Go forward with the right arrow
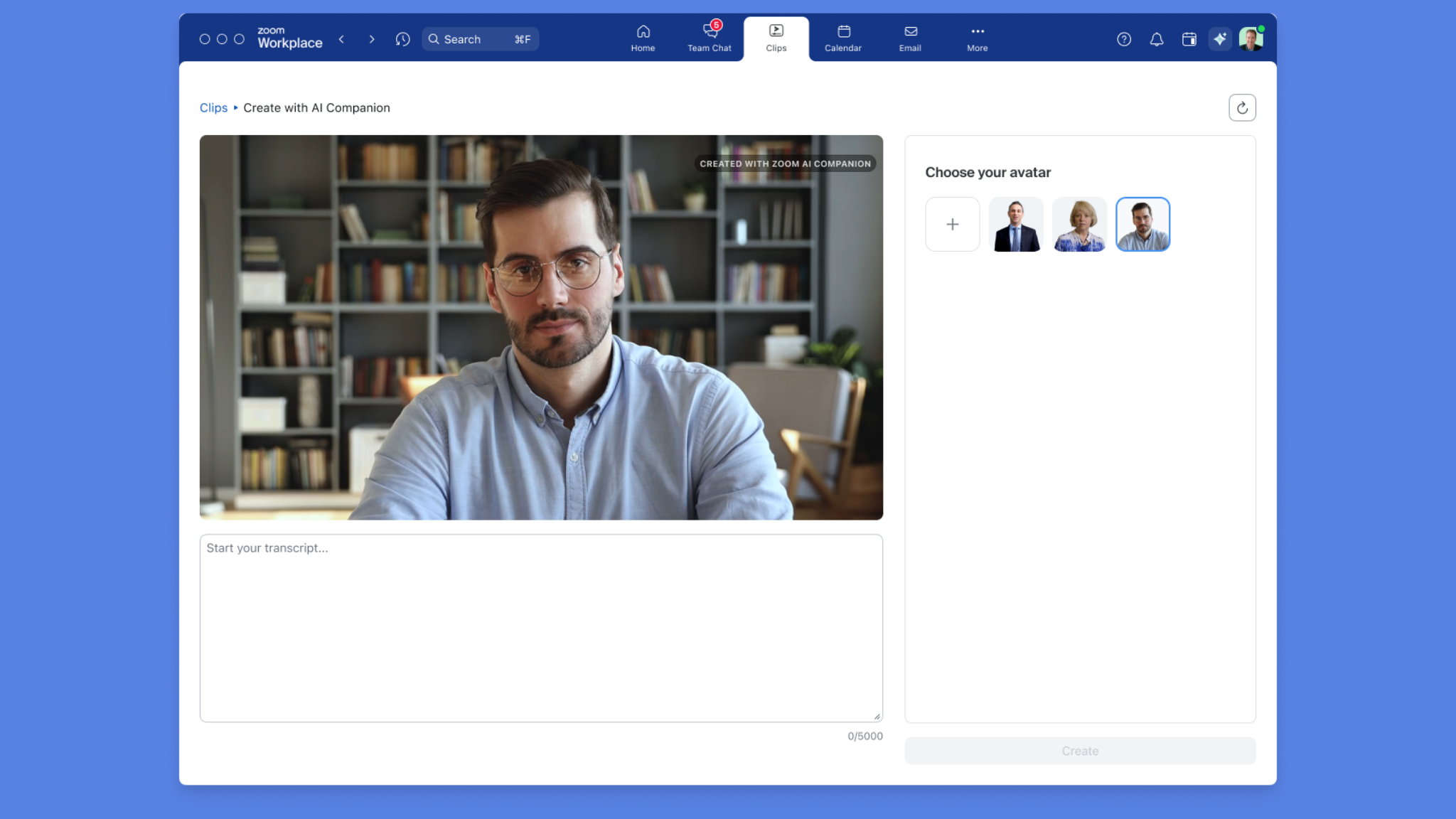The height and width of the screenshot is (819, 1456). [x=372, y=39]
